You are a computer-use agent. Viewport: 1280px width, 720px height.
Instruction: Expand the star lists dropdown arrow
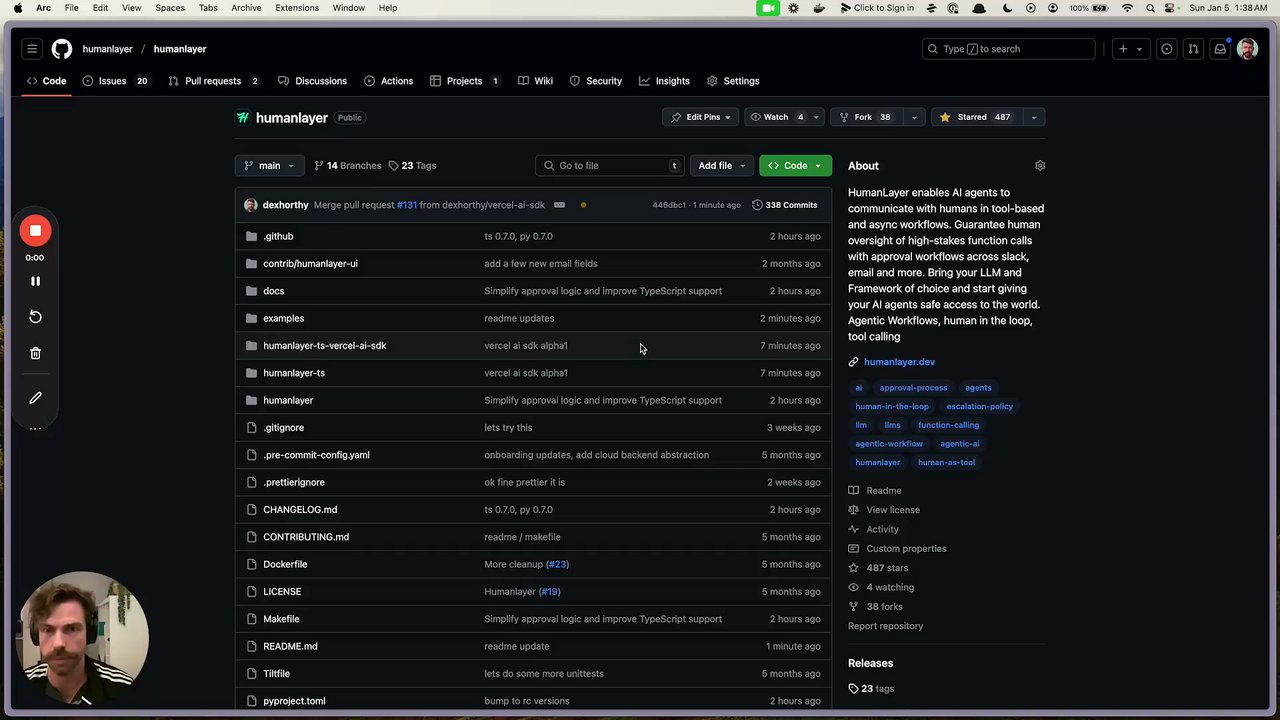(x=1034, y=117)
